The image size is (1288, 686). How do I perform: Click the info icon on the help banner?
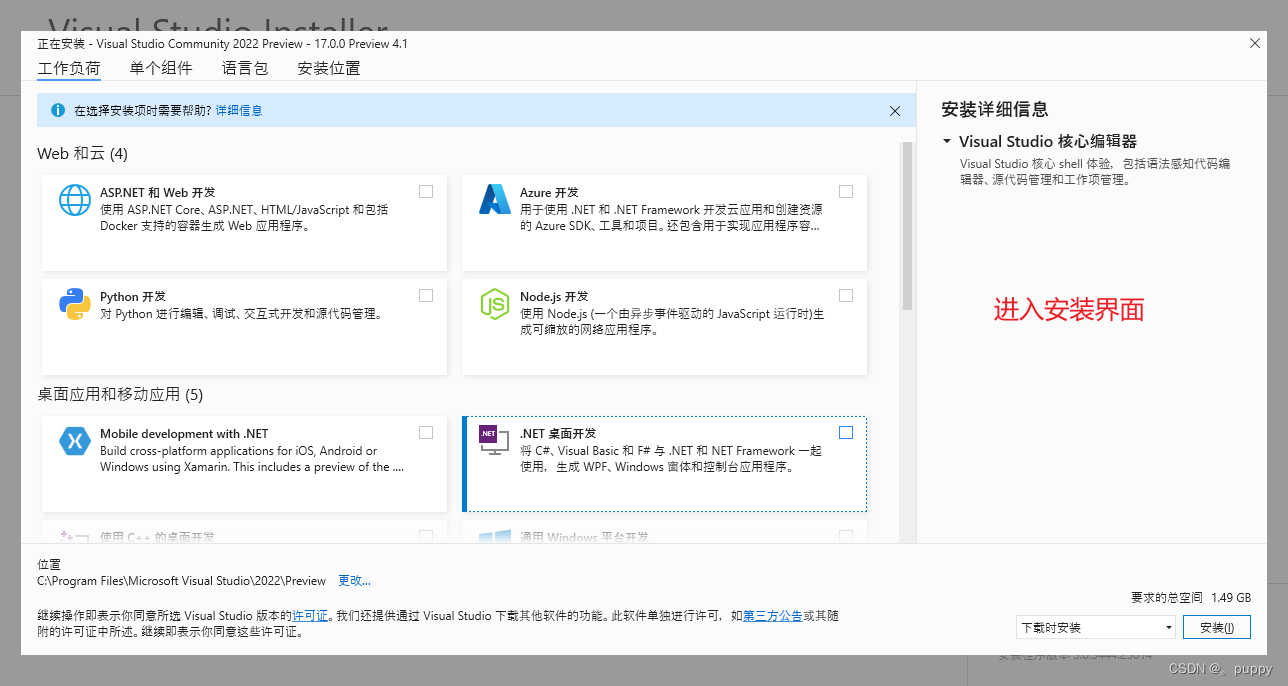[x=57, y=110]
